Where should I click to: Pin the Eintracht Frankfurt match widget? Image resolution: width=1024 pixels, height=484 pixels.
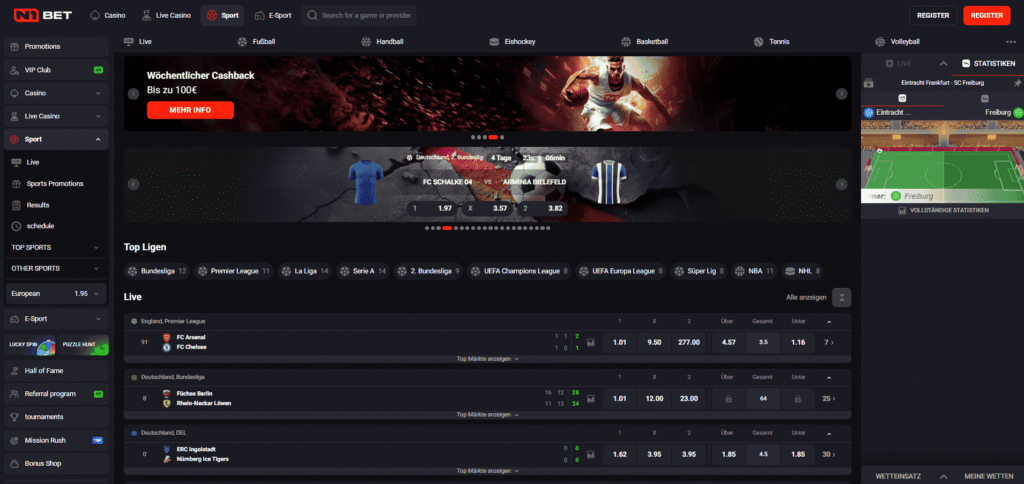(x=1017, y=83)
